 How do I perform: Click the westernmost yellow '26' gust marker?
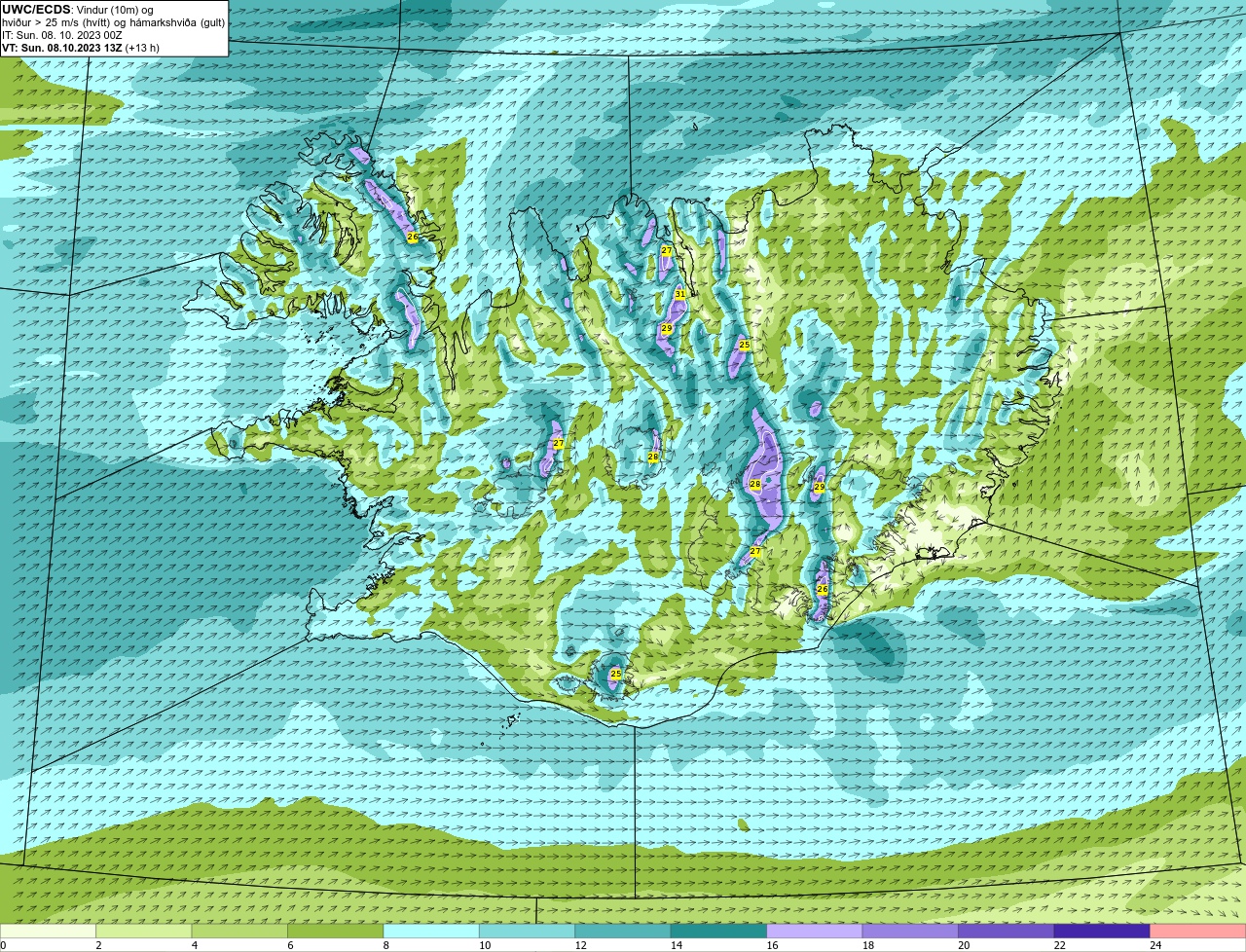tap(412, 237)
